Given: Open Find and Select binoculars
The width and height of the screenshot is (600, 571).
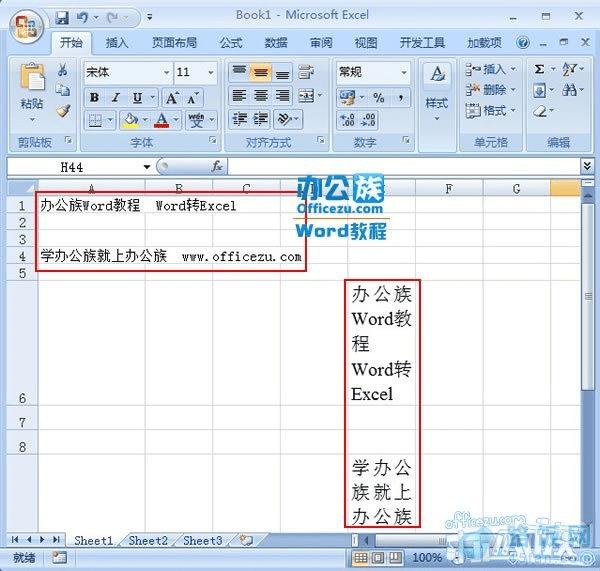Looking at the screenshot, I should click(x=569, y=90).
